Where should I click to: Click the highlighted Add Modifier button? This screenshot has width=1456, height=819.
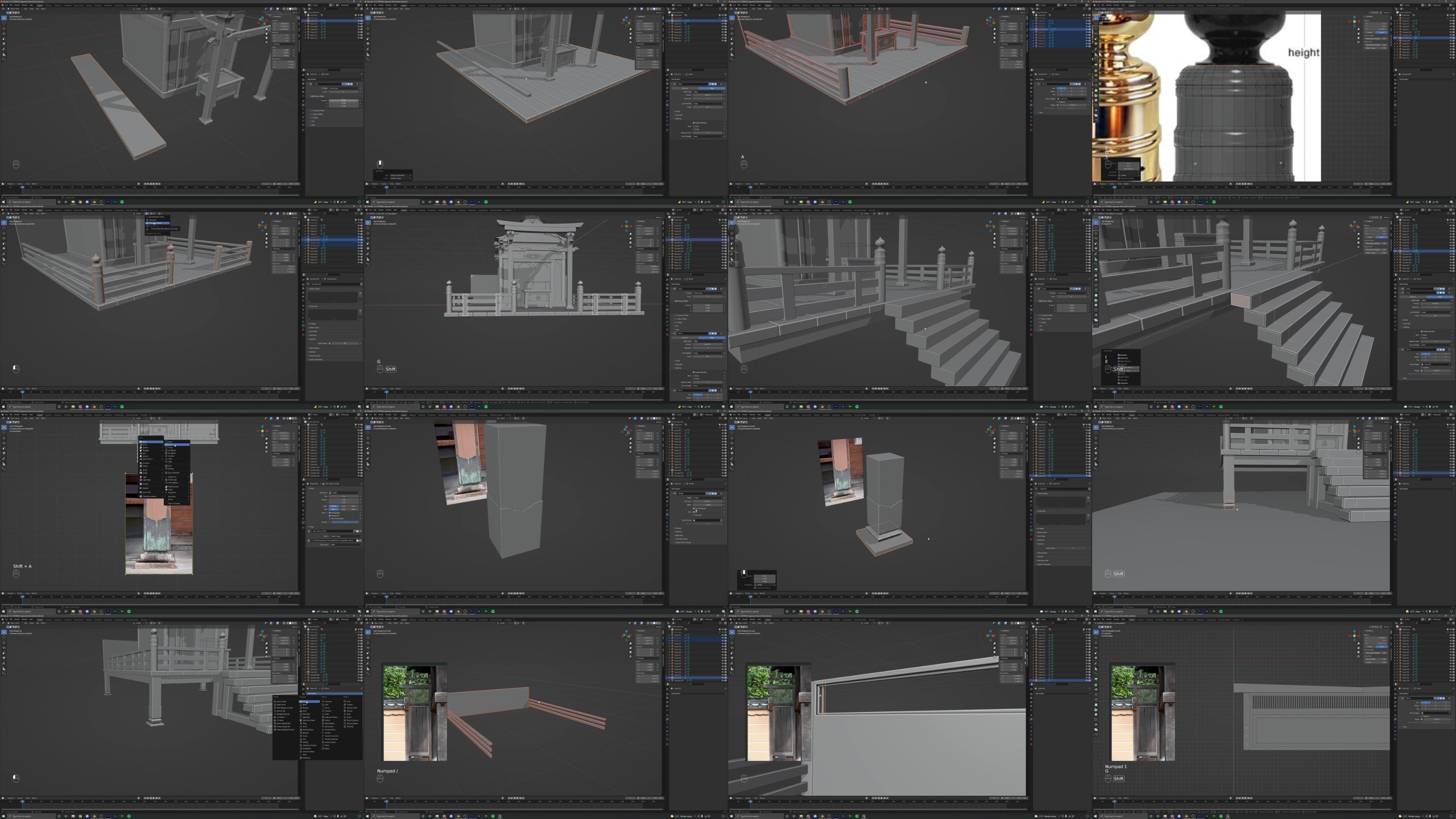(334, 693)
